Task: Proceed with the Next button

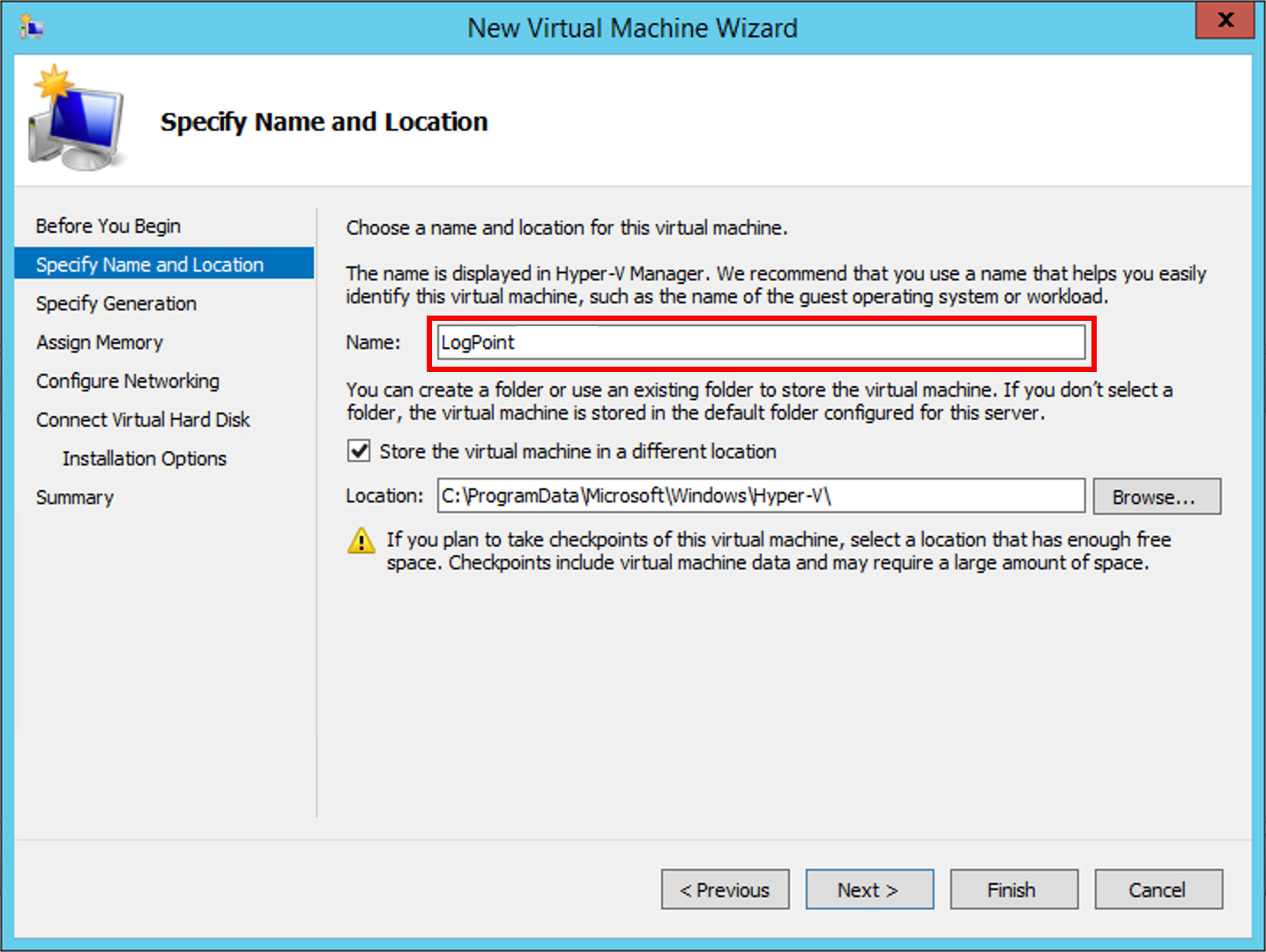Action: (869, 889)
